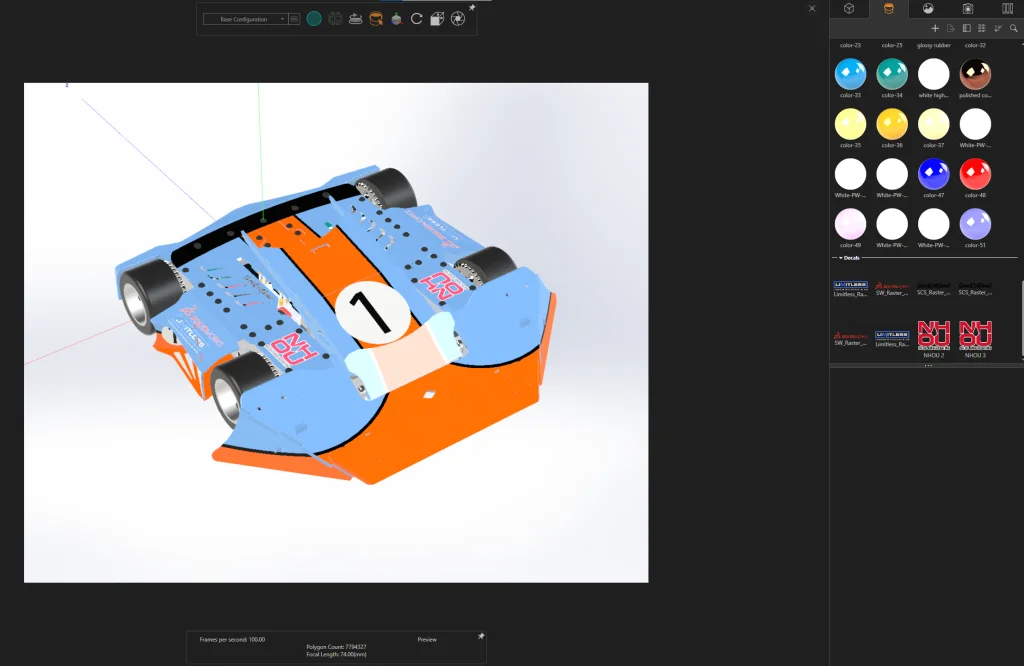Click the Preview label in status panel
Screen dimensions: 1024x666
(427, 639)
